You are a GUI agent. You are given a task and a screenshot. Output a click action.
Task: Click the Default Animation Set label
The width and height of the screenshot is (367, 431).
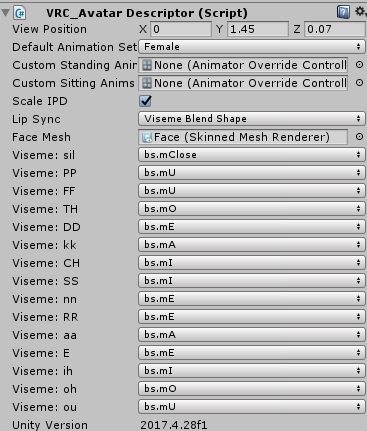(75, 47)
